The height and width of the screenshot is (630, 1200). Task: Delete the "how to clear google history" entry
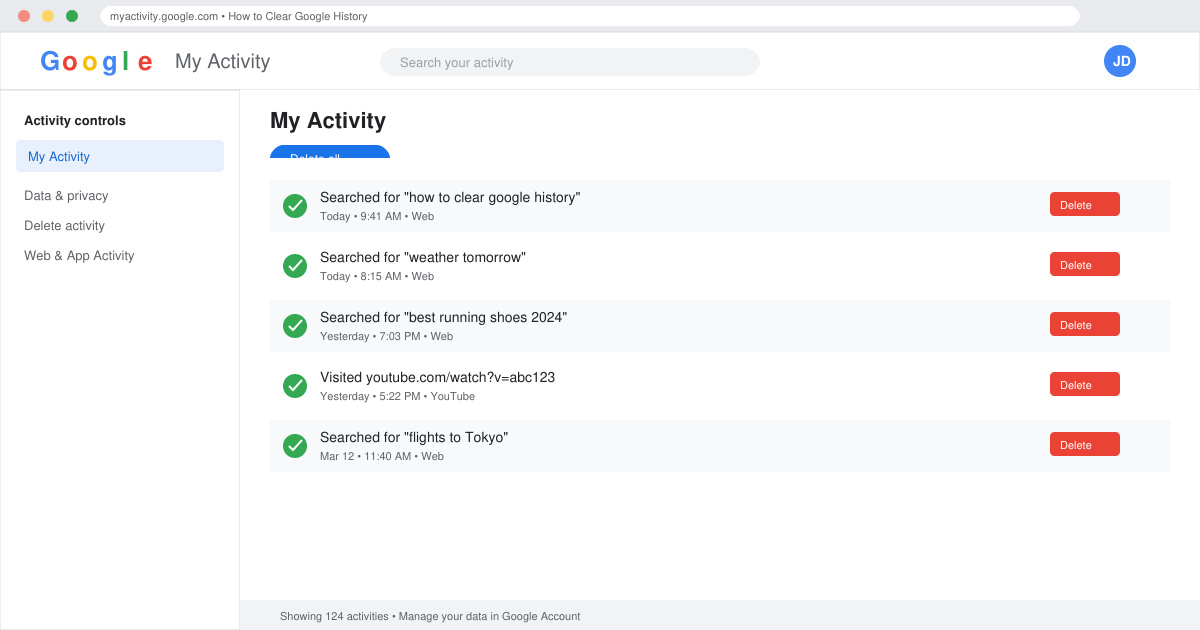point(1085,204)
